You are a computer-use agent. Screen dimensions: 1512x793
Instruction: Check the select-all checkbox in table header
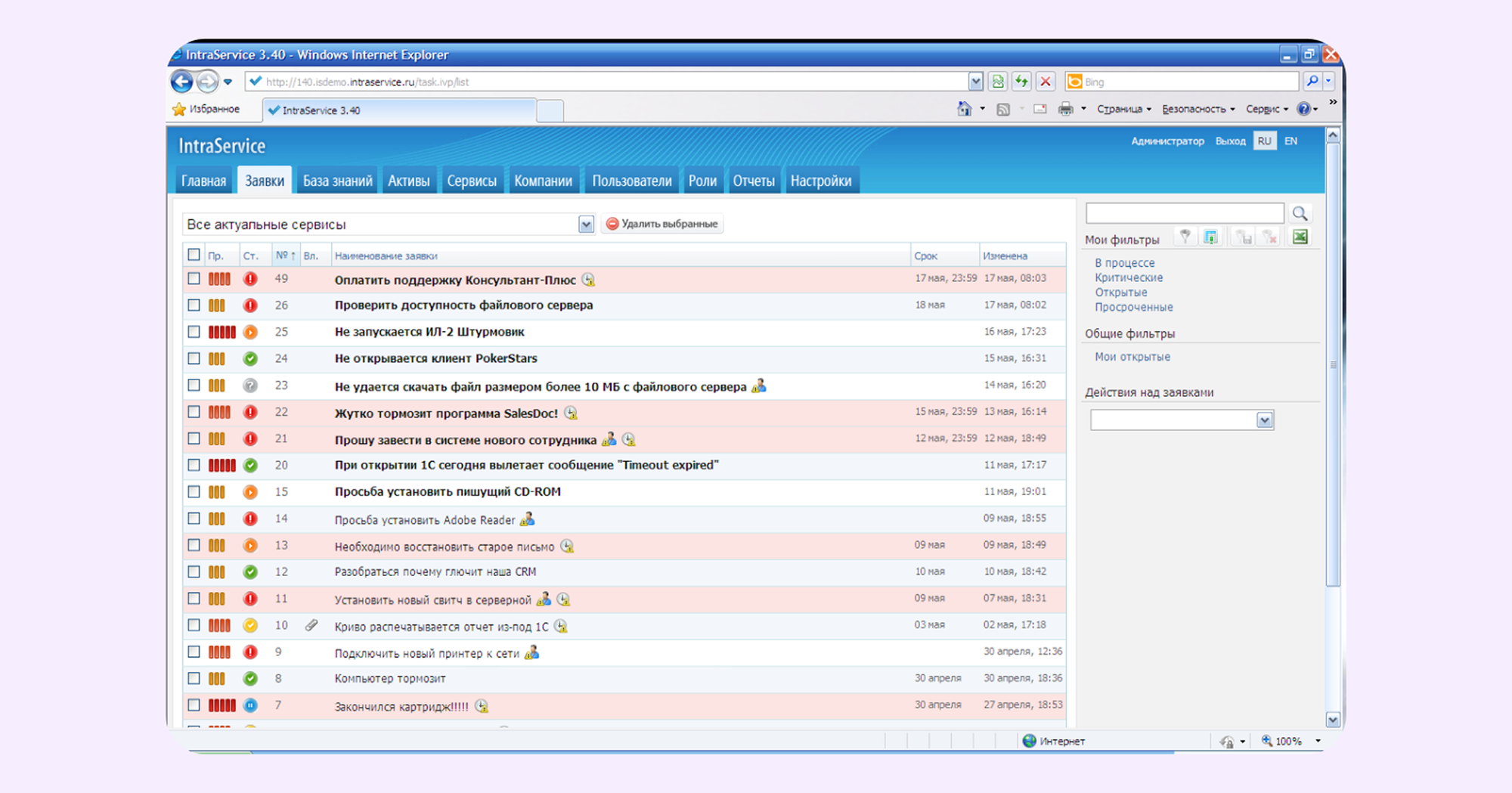click(x=194, y=255)
